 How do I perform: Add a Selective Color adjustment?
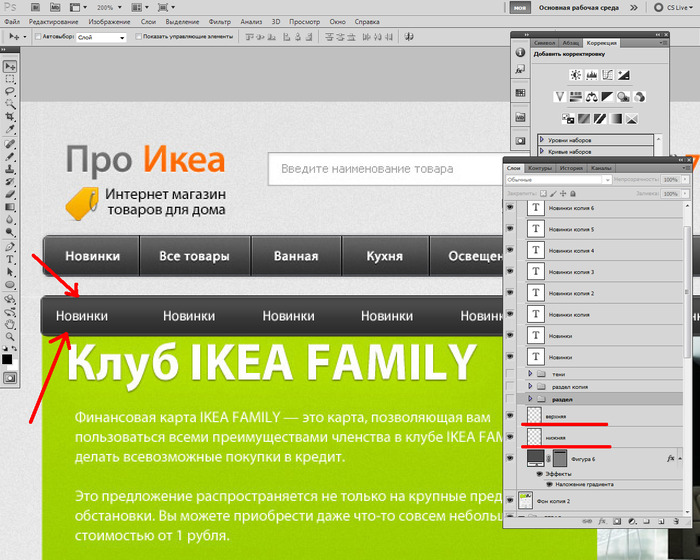[x=631, y=119]
